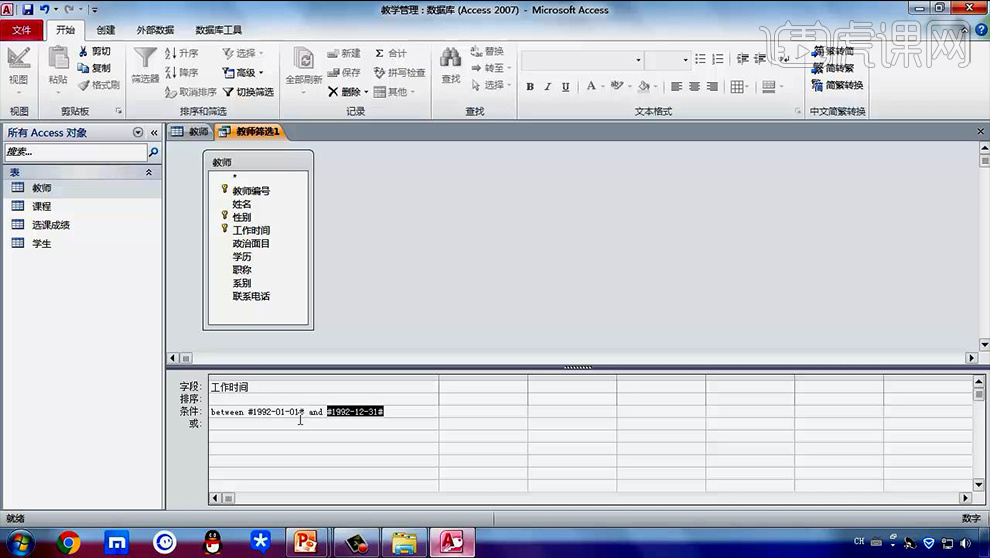The width and height of the screenshot is (990, 558).
Task: Click Totals (合计) sigma icon
Action: [x=391, y=53]
